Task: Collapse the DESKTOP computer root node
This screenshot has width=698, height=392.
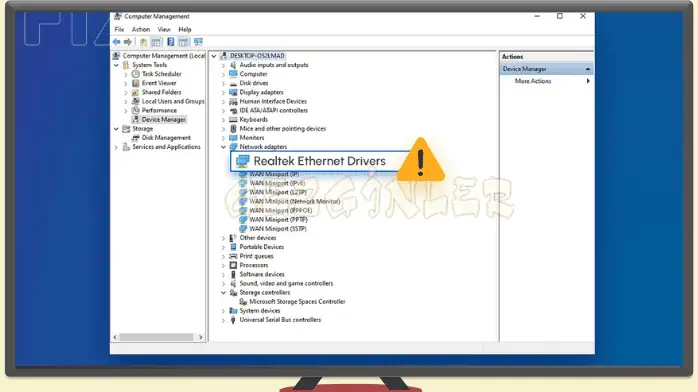Action: pyautogui.click(x=214, y=56)
